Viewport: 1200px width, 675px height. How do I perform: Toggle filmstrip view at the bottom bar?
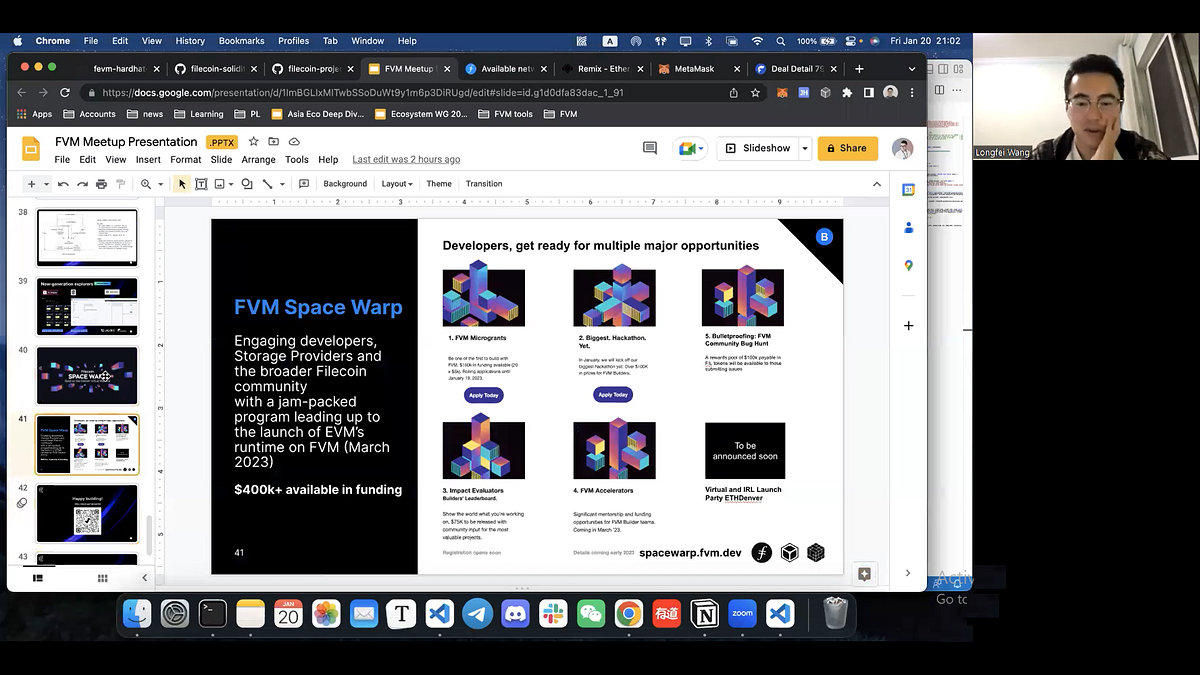(x=38, y=578)
